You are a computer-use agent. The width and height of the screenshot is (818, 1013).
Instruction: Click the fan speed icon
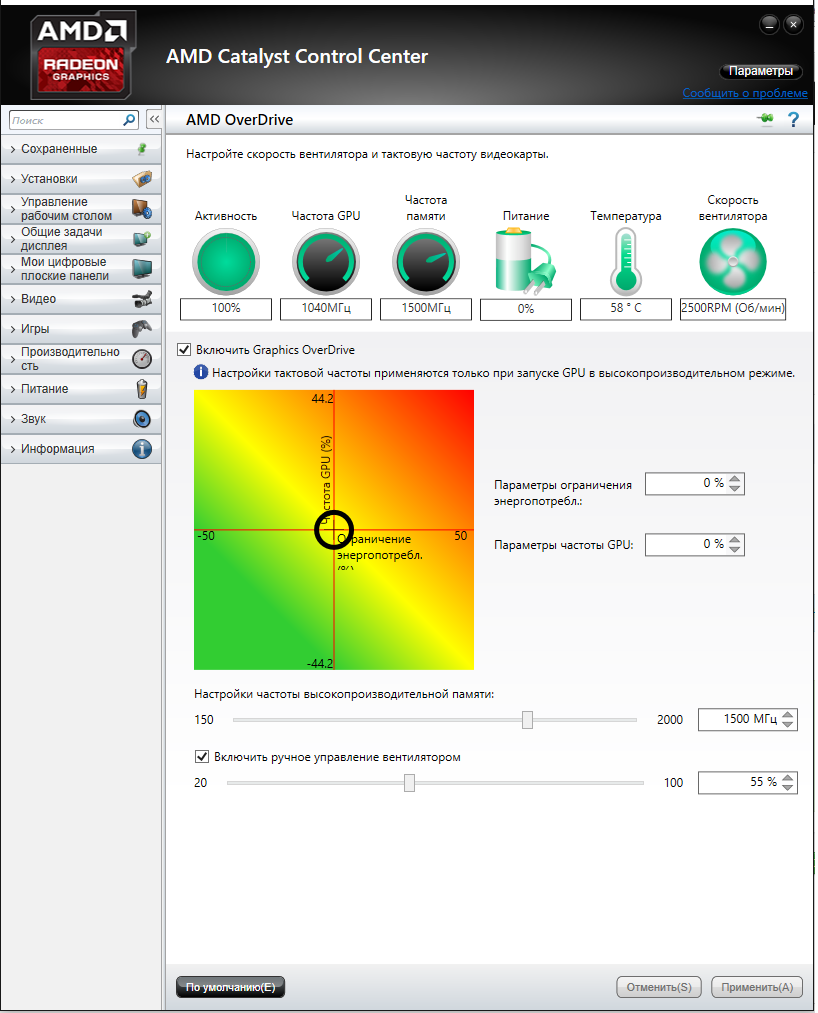tap(732, 261)
